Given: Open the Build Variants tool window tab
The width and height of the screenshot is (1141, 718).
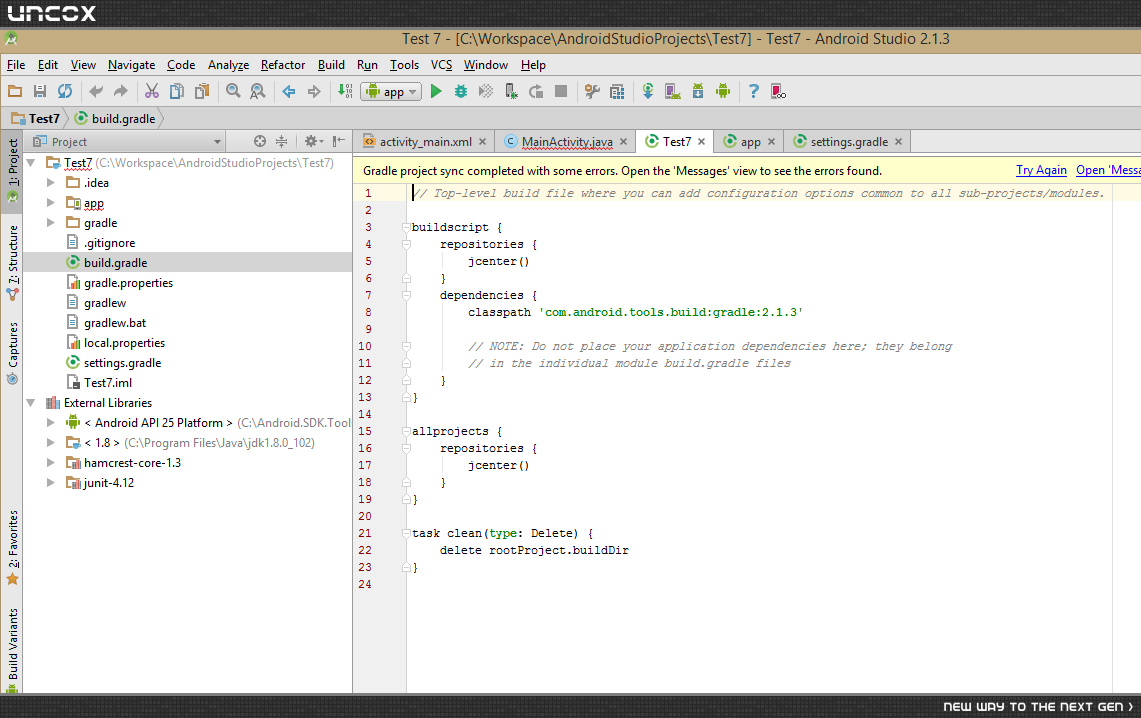Looking at the screenshot, I should click(12, 650).
